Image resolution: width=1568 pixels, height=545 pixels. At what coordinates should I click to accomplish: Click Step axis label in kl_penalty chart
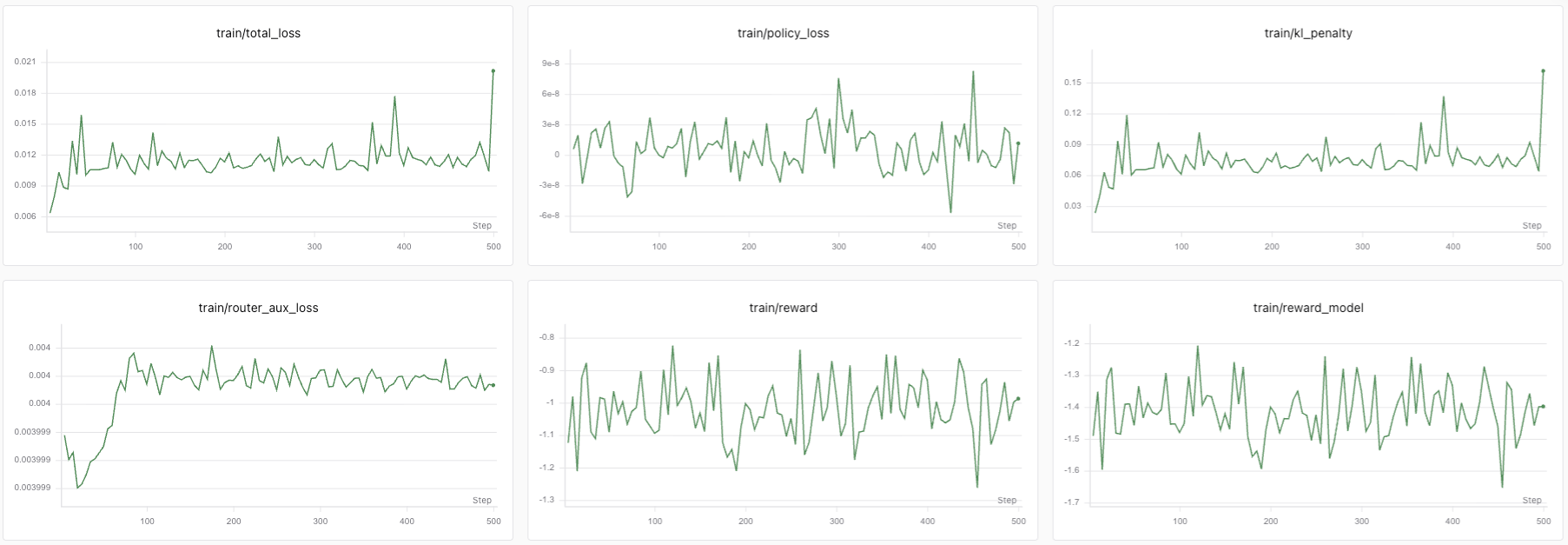(1532, 225)
